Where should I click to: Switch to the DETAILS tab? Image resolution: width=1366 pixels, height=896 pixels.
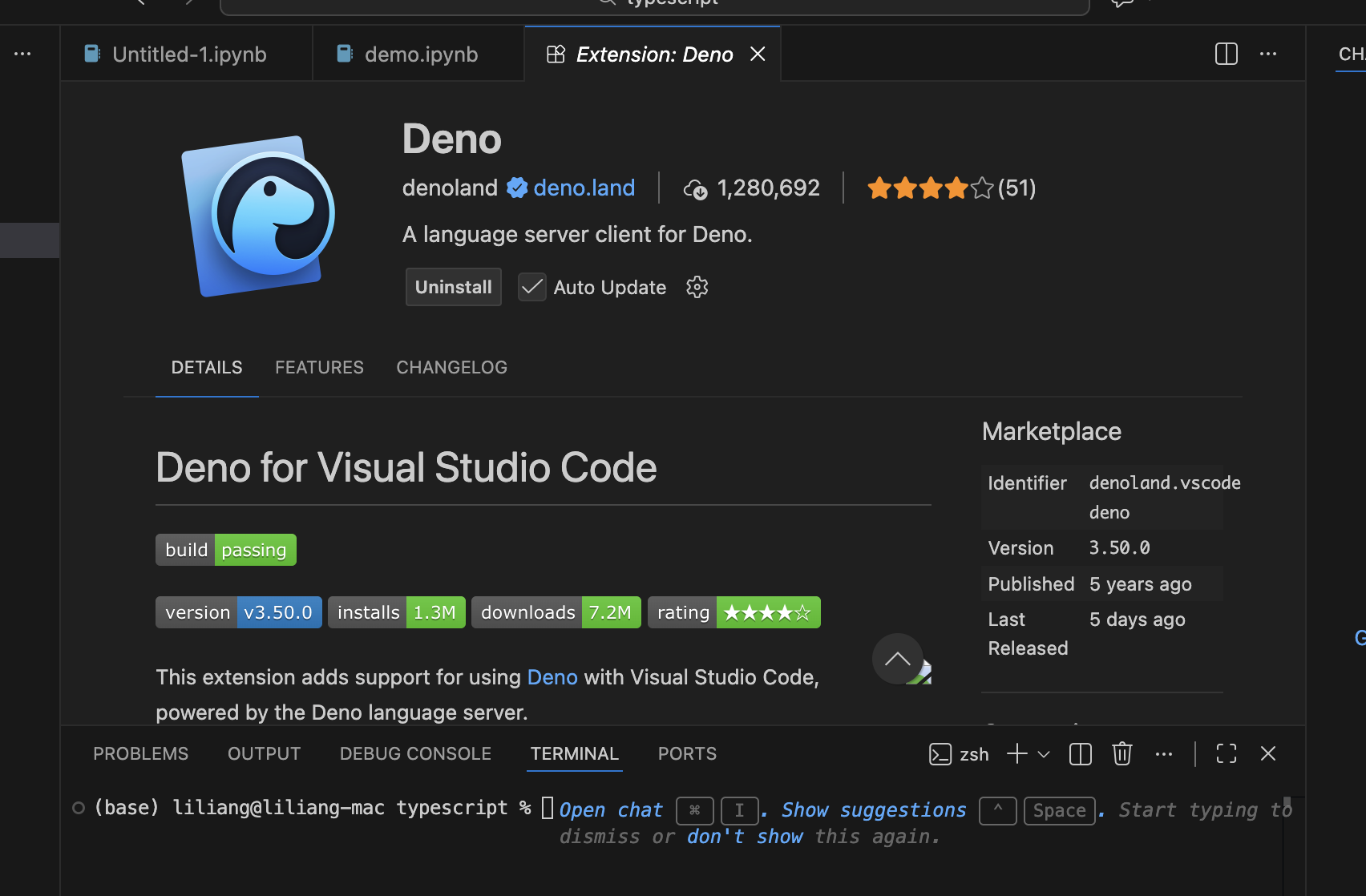point(207,367)
